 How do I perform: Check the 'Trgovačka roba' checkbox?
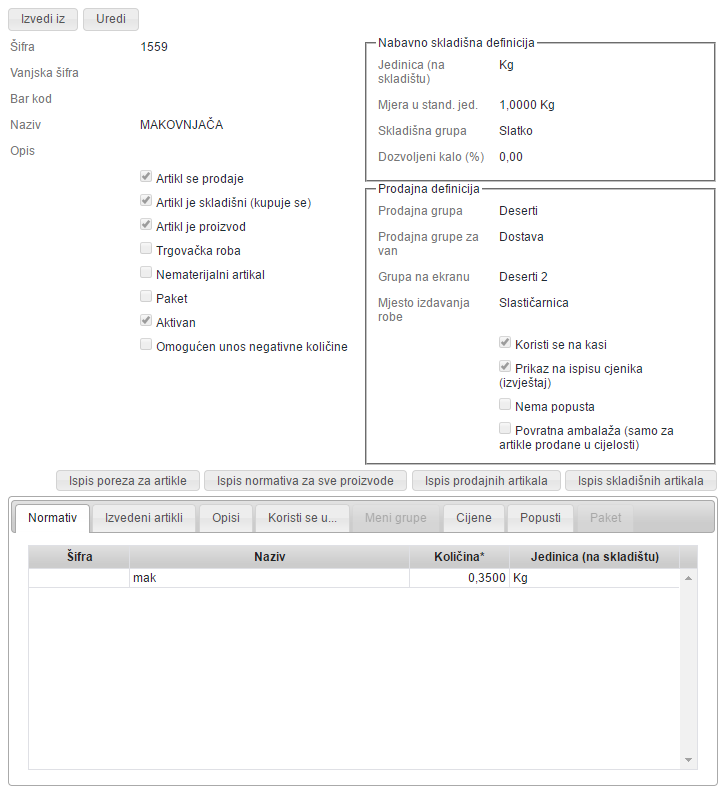tap(146, 248)
